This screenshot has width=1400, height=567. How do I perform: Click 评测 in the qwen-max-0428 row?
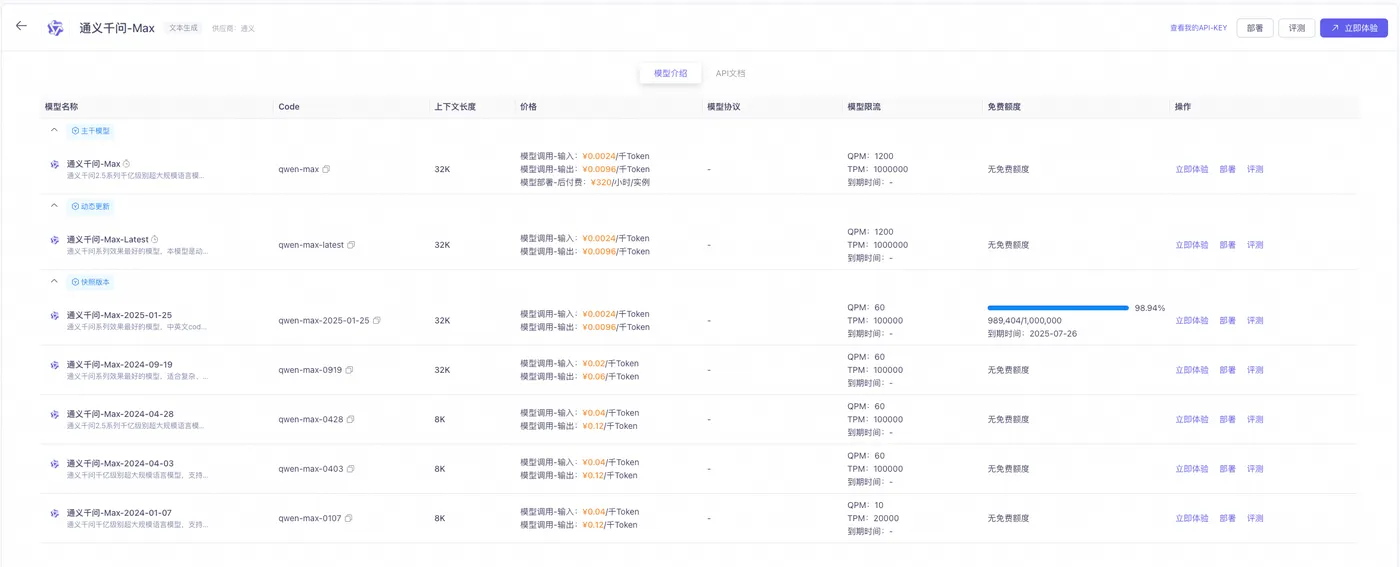pos(1255,419)
